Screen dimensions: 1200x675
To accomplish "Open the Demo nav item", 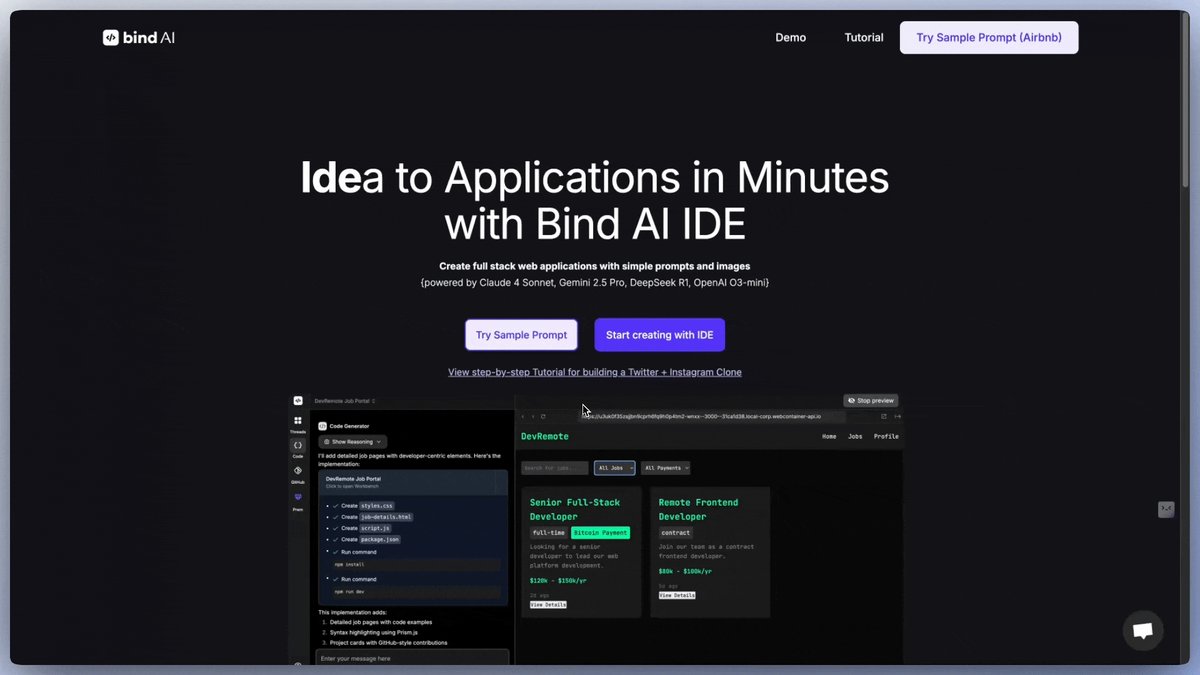I will [790, 38].
